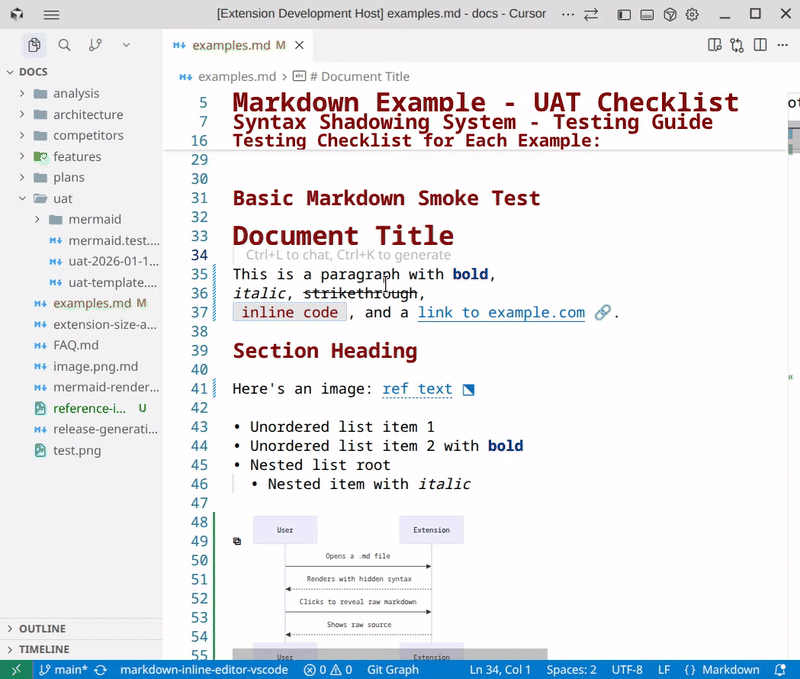Click markdown-inline-editor-vscode status item
The height and width of the screenshot is (679, 800).
coord(204,669)
